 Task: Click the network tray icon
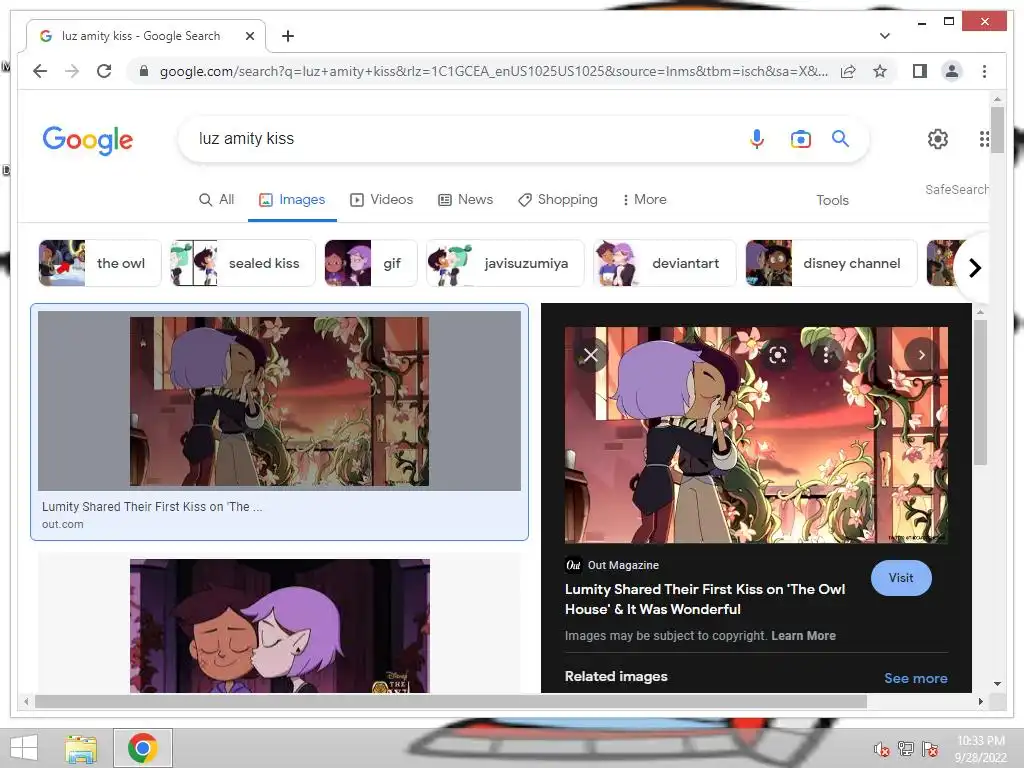click(x=906, y=749)
